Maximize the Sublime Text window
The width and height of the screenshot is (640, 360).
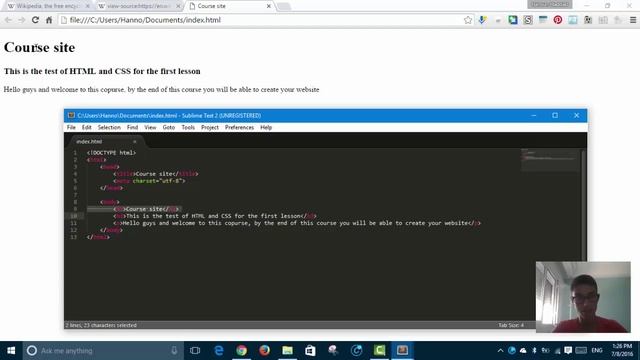coord(555,116)
